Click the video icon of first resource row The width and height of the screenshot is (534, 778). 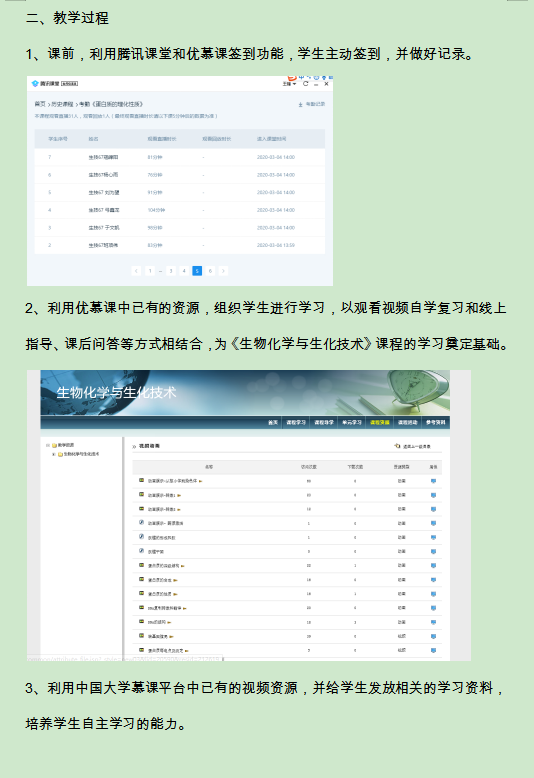pyautogui.click(x=141, y=480)
